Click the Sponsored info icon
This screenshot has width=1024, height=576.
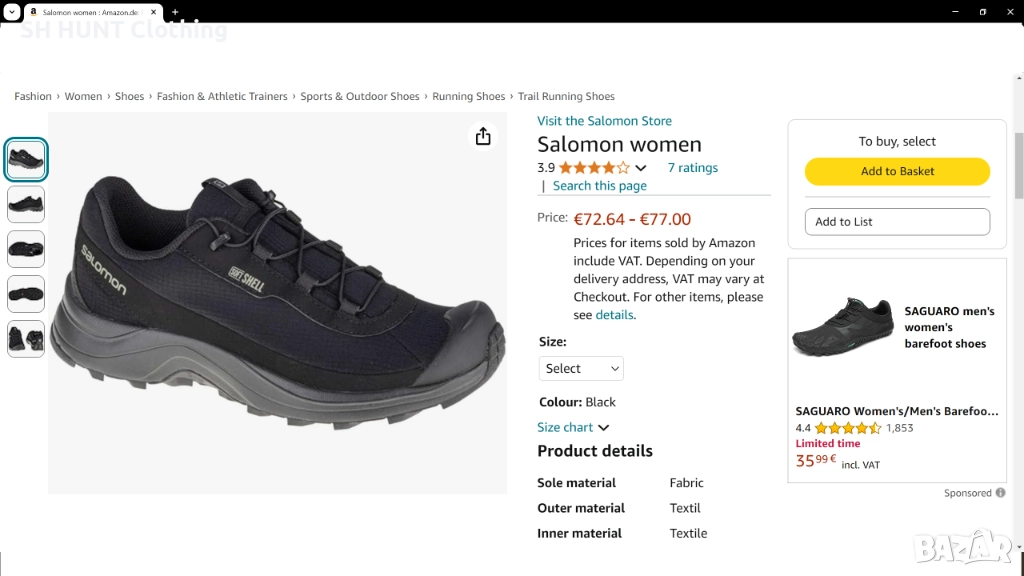click(1001, 493)
